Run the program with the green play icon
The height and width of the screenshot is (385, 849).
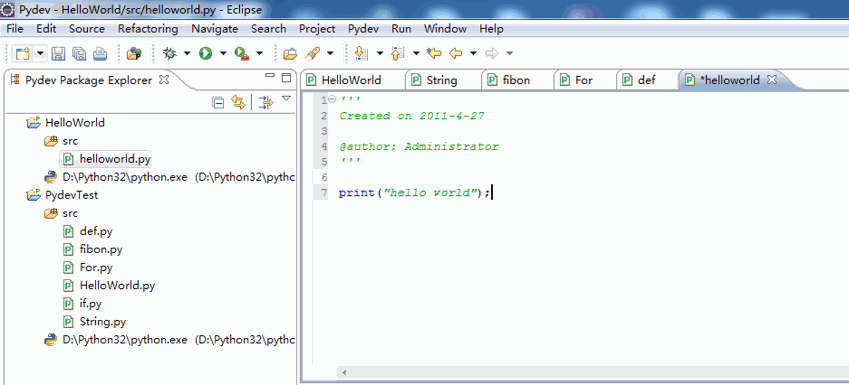[205, 53]
